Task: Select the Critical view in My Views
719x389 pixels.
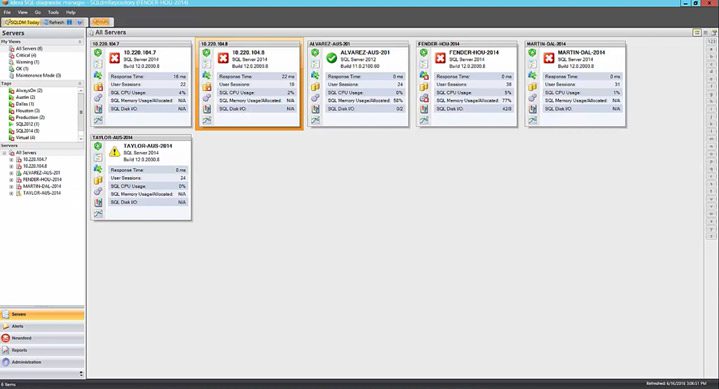Action: [x=23, y=55]
